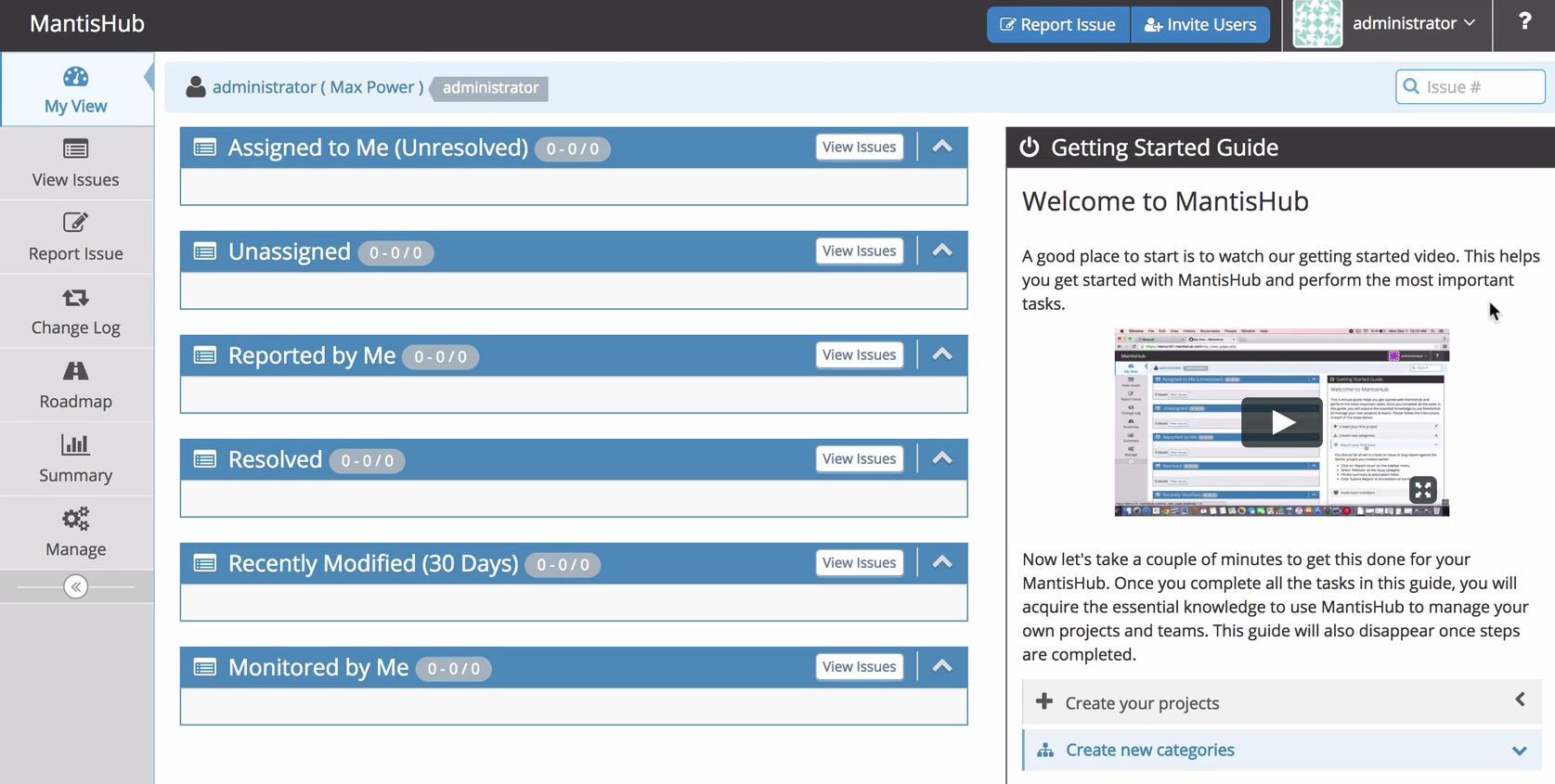The width and height of the screenshot is (1555, 784).
Task: Collapse the Monitored by Me panel
Action: point(942,666)
